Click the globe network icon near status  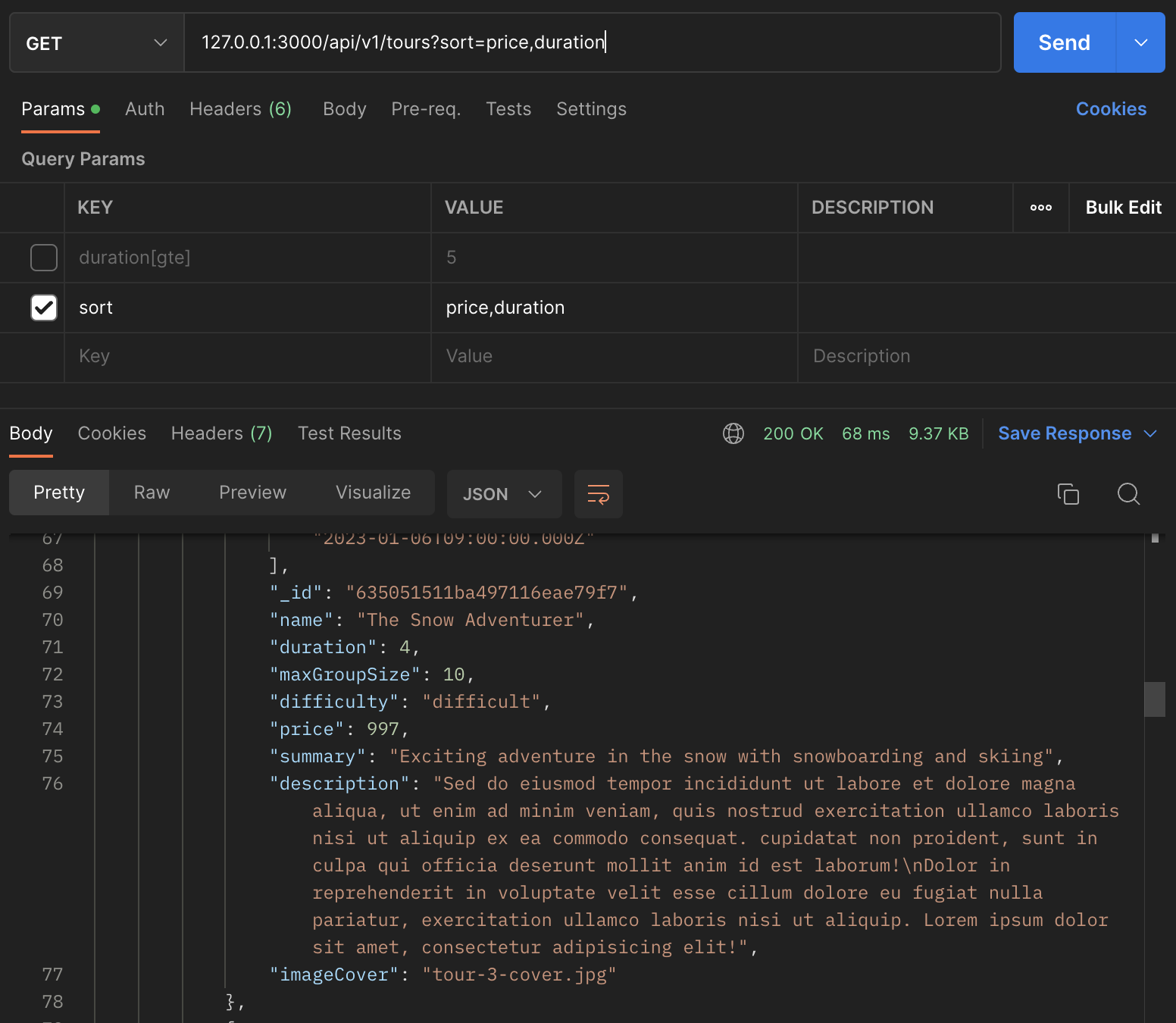click(733, 433)
